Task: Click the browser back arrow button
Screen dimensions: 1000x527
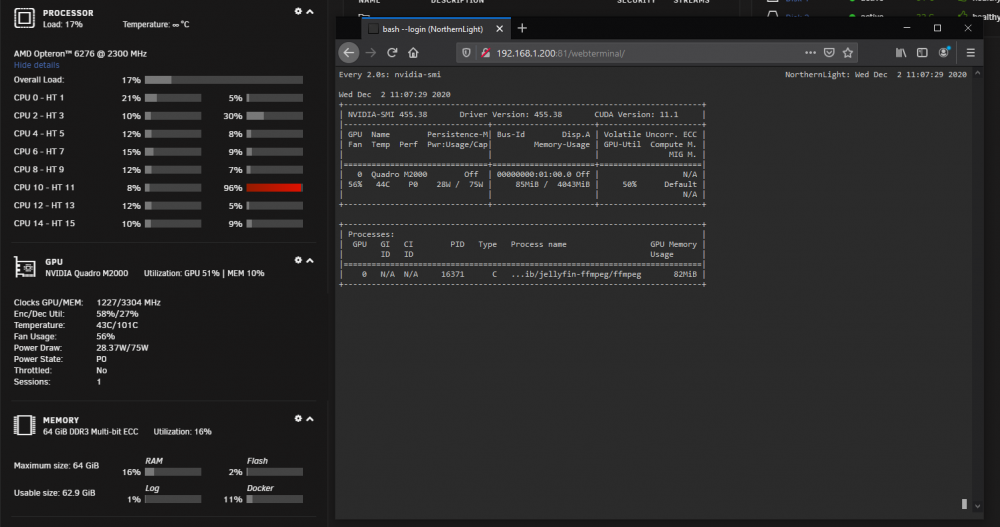Action: click(x=349, y=53)
